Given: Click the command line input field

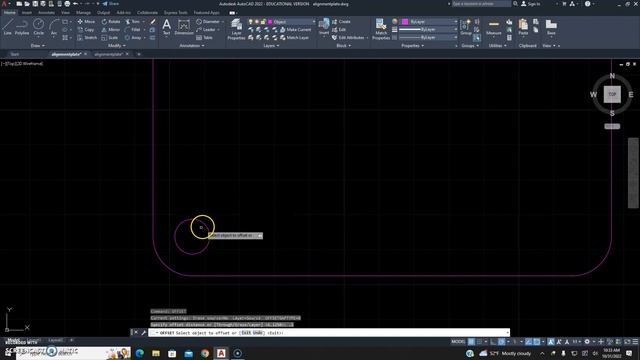Looking at the screenshot, I should (x=329, y=333).
